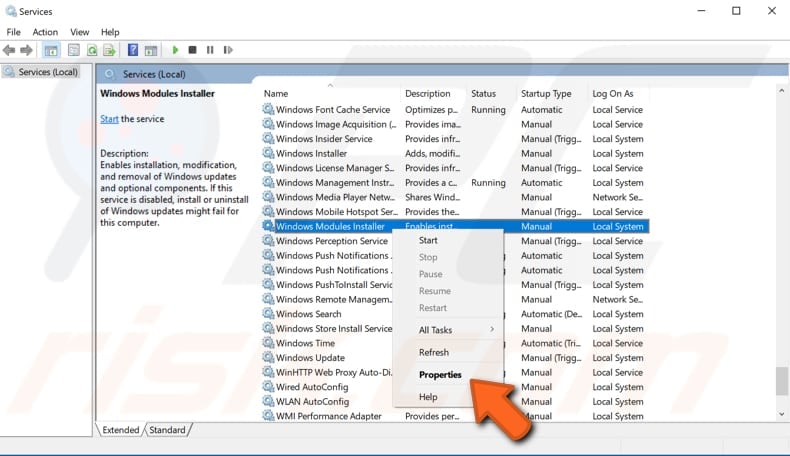790x456 pixels.
Task: Click the gear icon beside WLAN AutoConfig
Action: click(268, 401)
